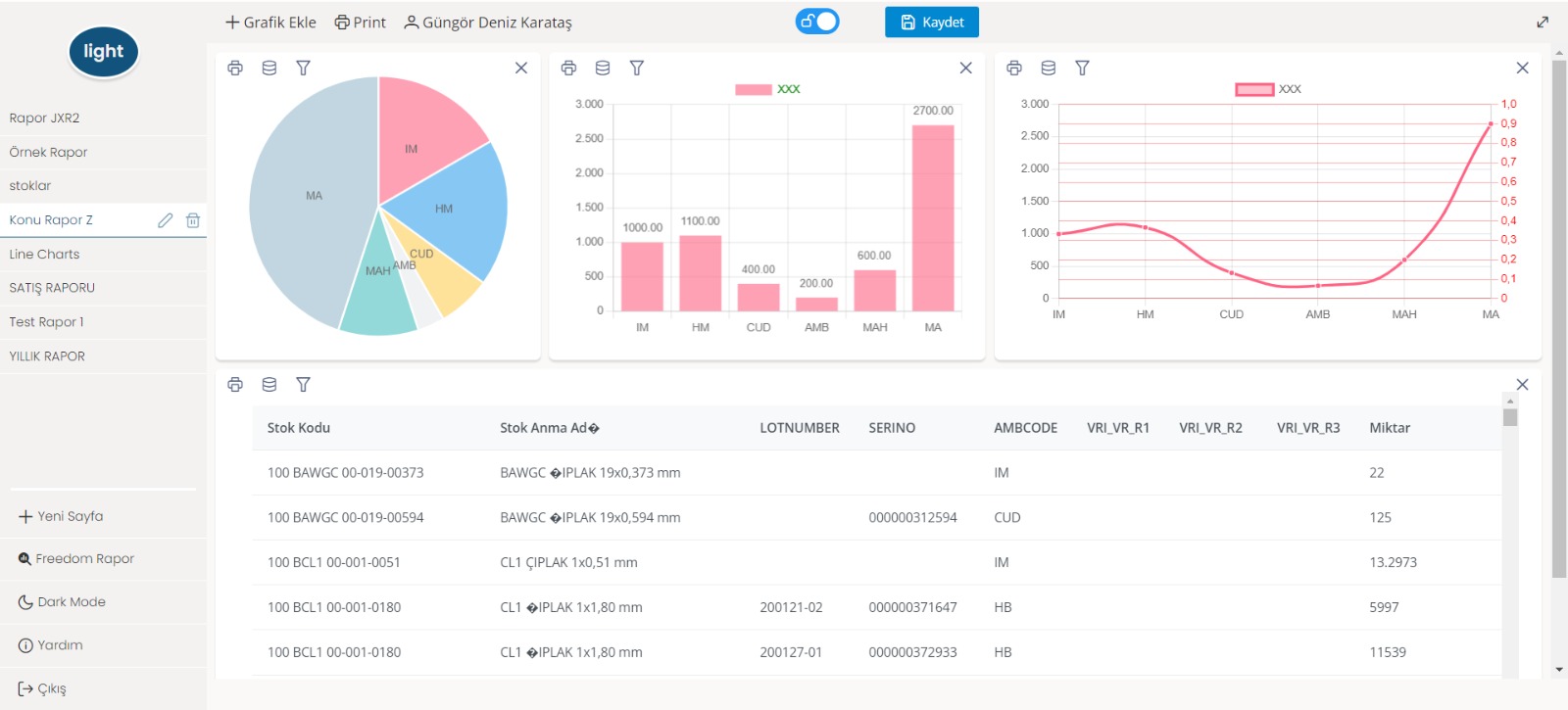Open filter for stock table panel
Screen dimensions: 1568x710
304,384
